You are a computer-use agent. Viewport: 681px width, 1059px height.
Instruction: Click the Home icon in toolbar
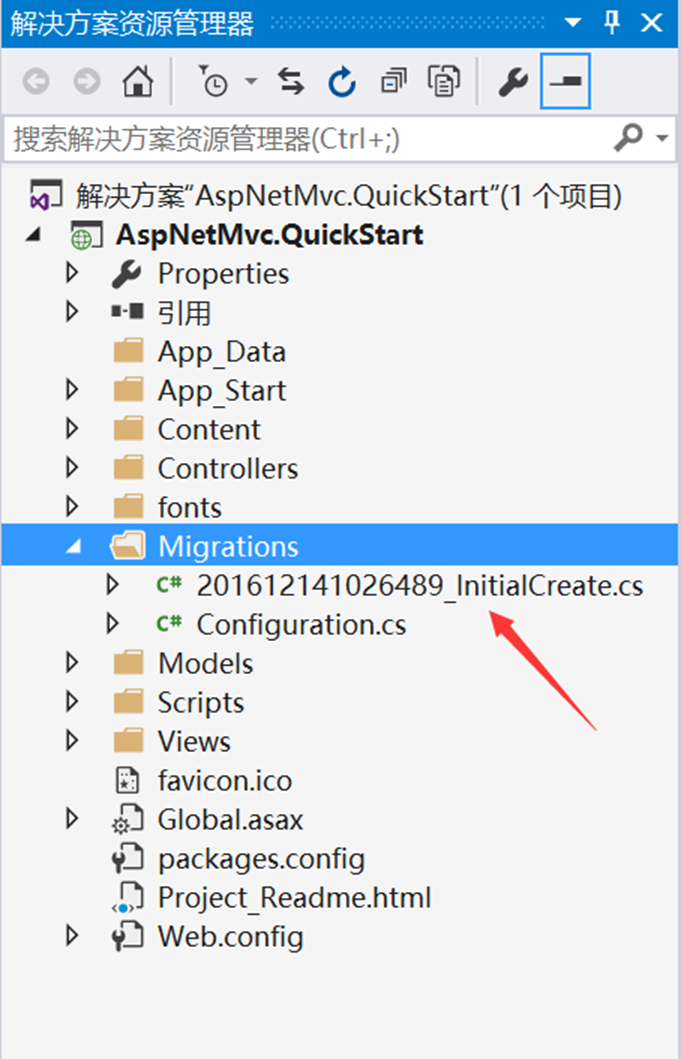coord(137,82)
